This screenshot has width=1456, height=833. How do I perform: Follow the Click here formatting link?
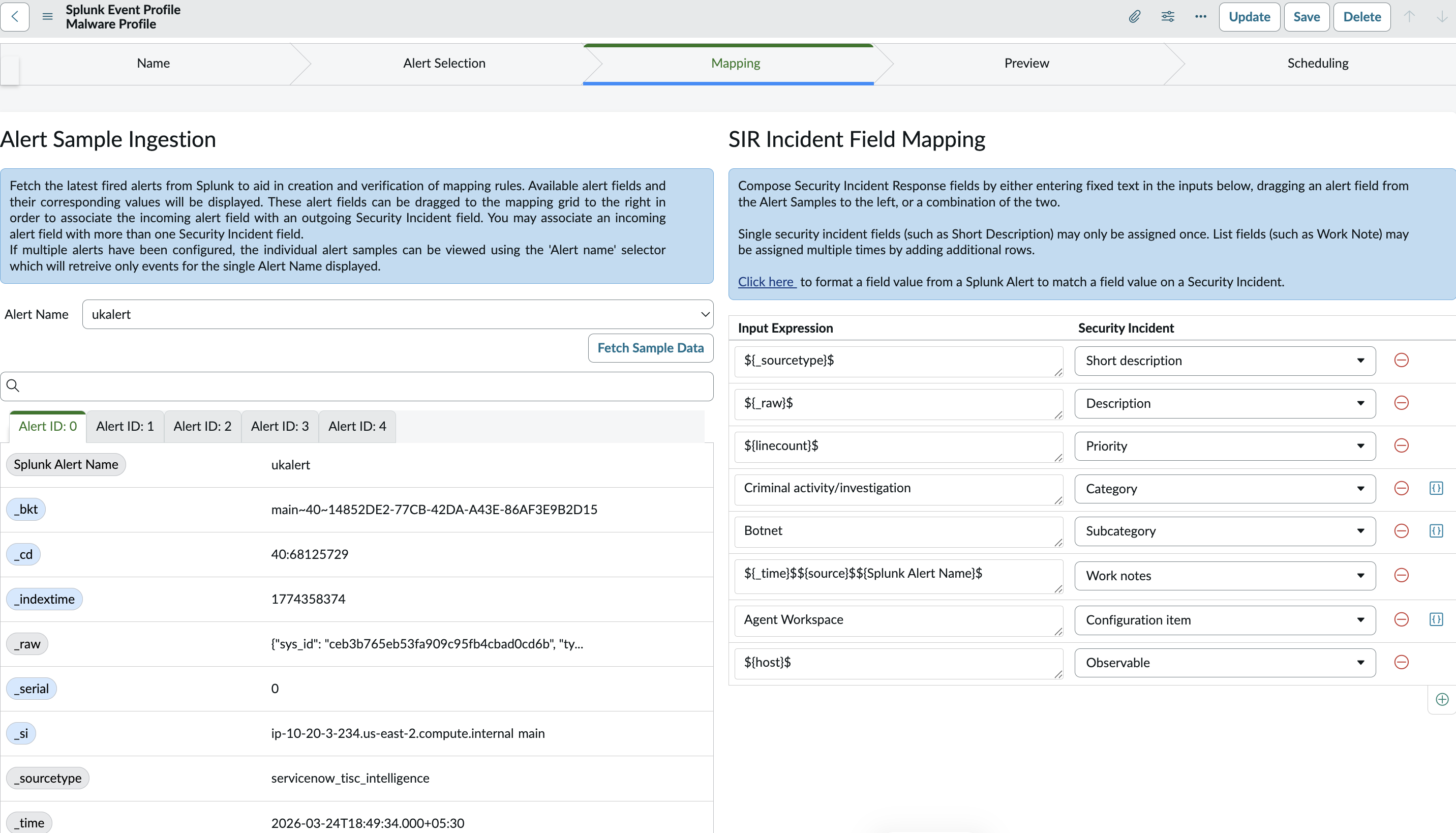766,282
